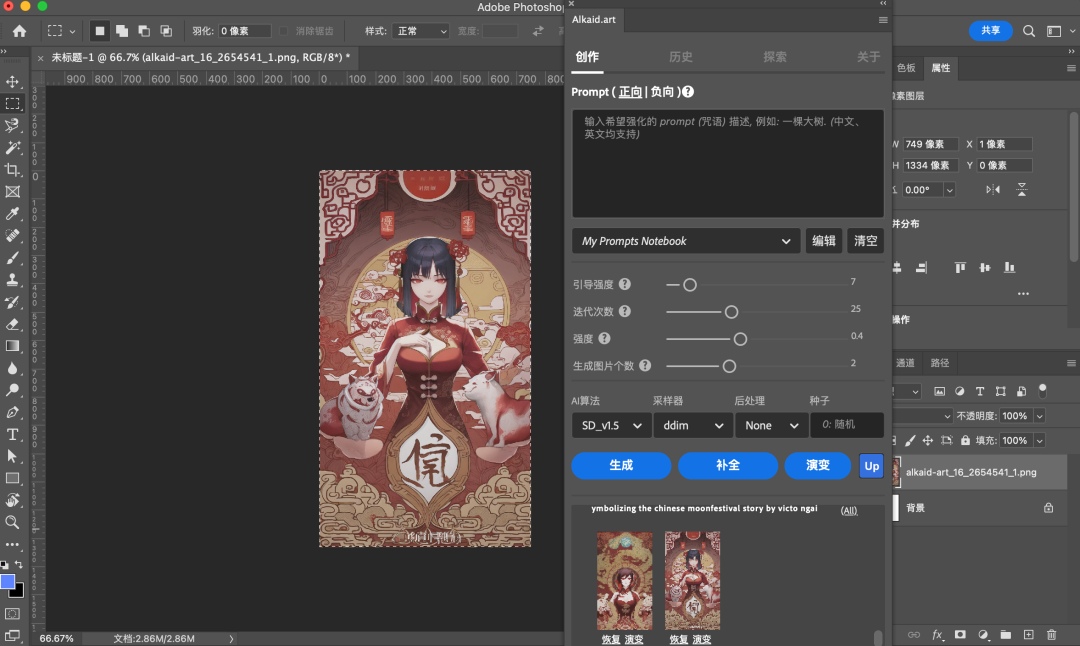Screen dimensions: 1080x646
Task: Select the Lasso tool
Action: (12, 125)
